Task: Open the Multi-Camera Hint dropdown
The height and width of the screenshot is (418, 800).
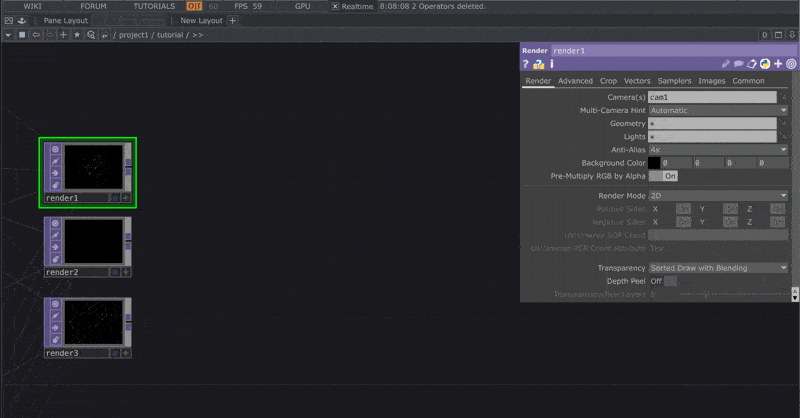Action: [718, 110]
